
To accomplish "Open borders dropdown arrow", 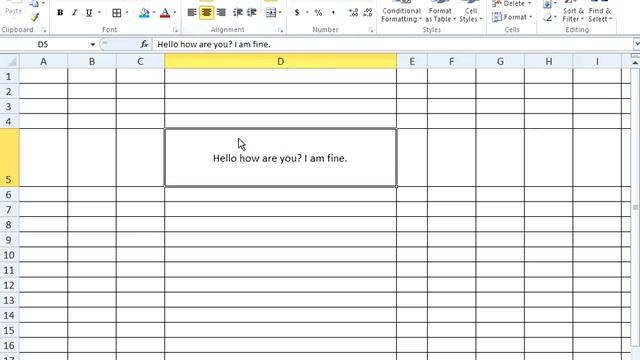I will (127, 13).
